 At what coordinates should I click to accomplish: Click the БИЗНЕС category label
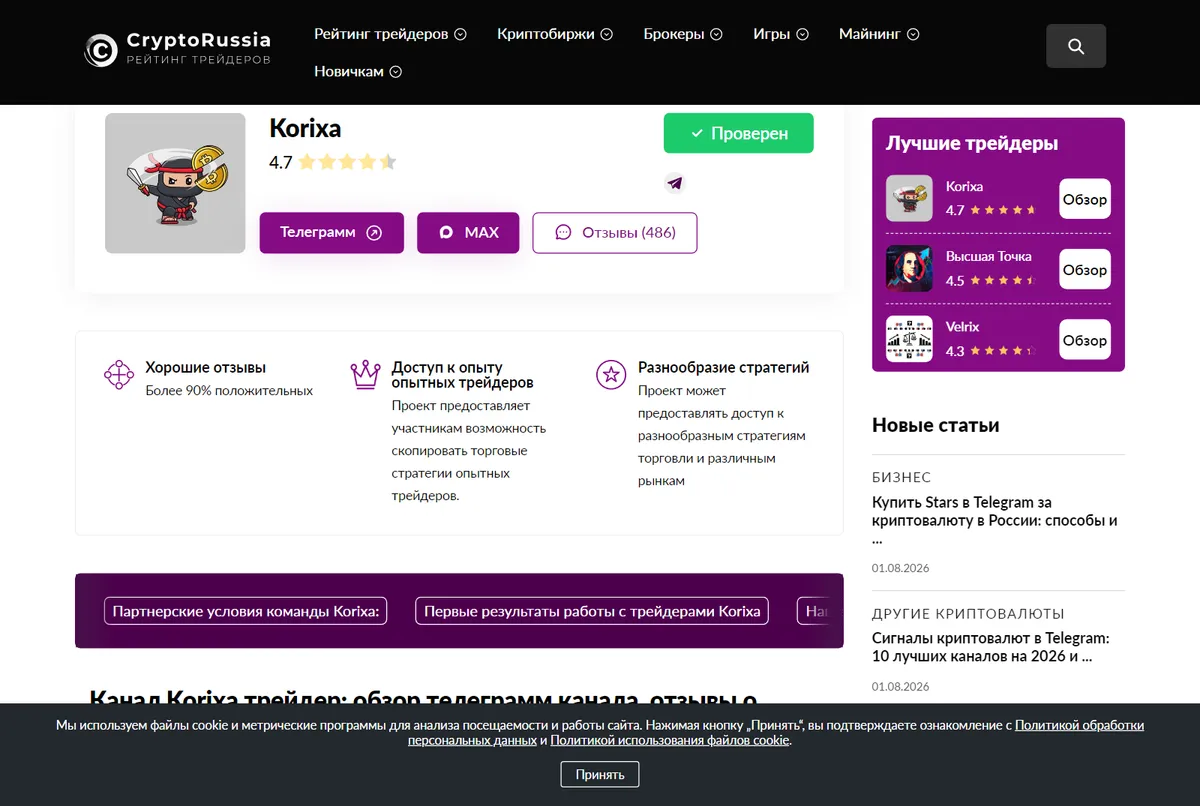[x=901, y=477]
